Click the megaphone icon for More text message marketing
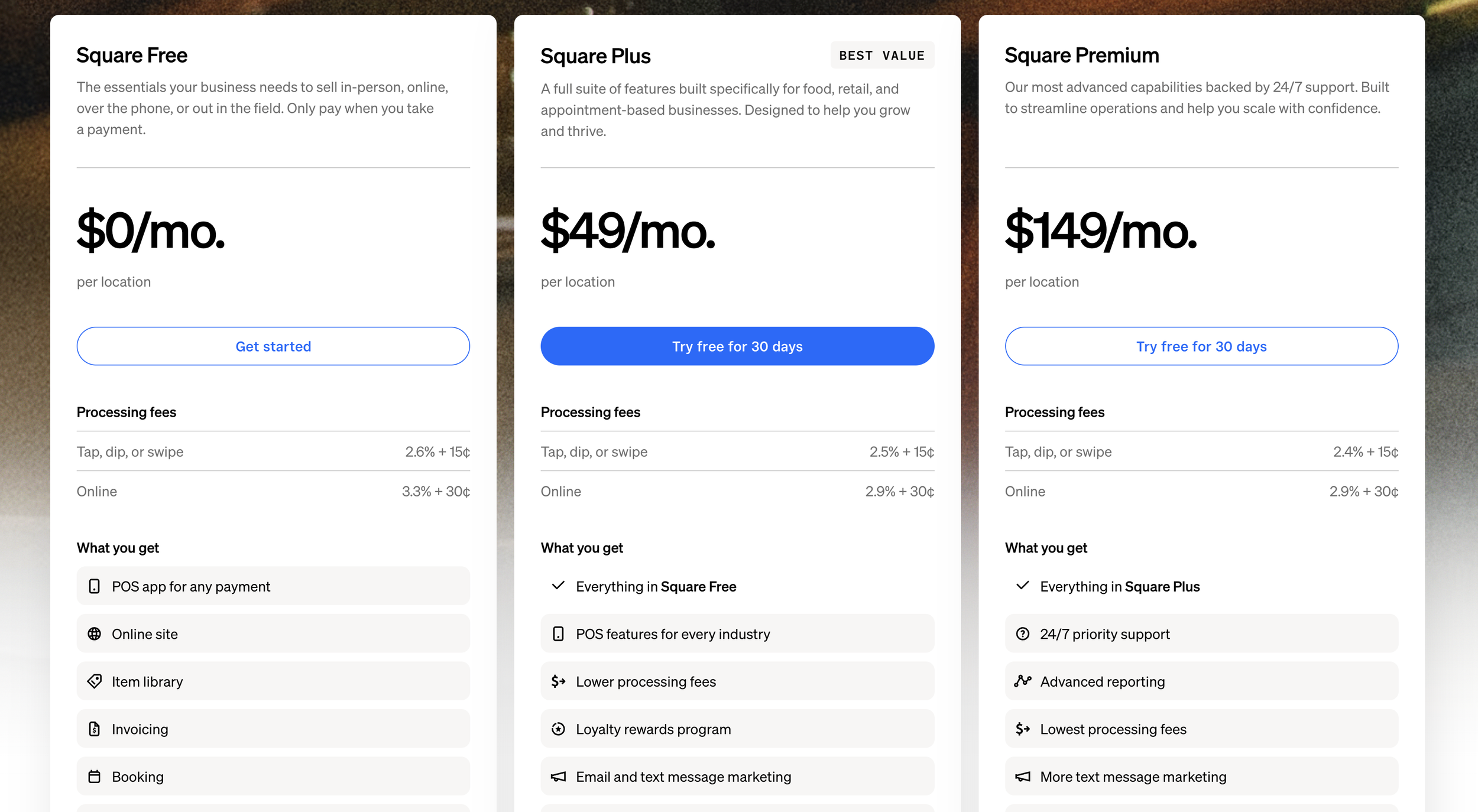The height and width of the screenshot is (812, 1478). pyautogui.click(x=1022, y=777)
